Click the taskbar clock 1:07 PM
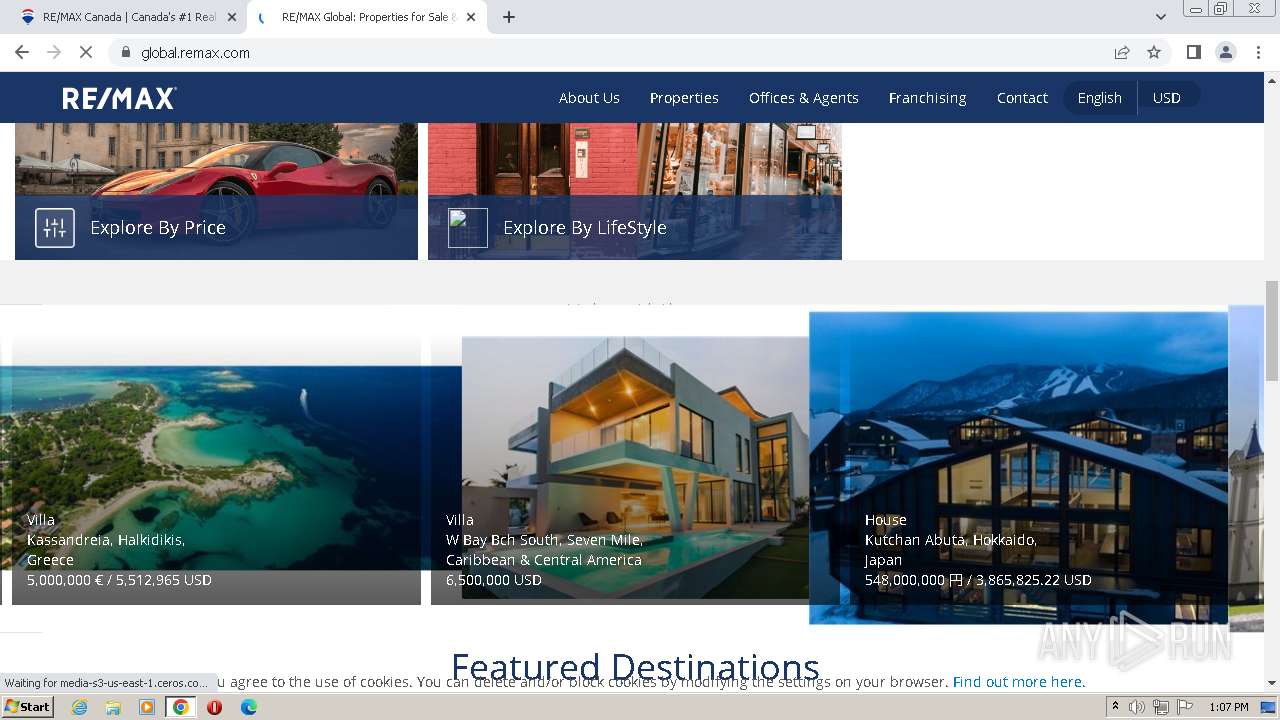 [1229, 707]
